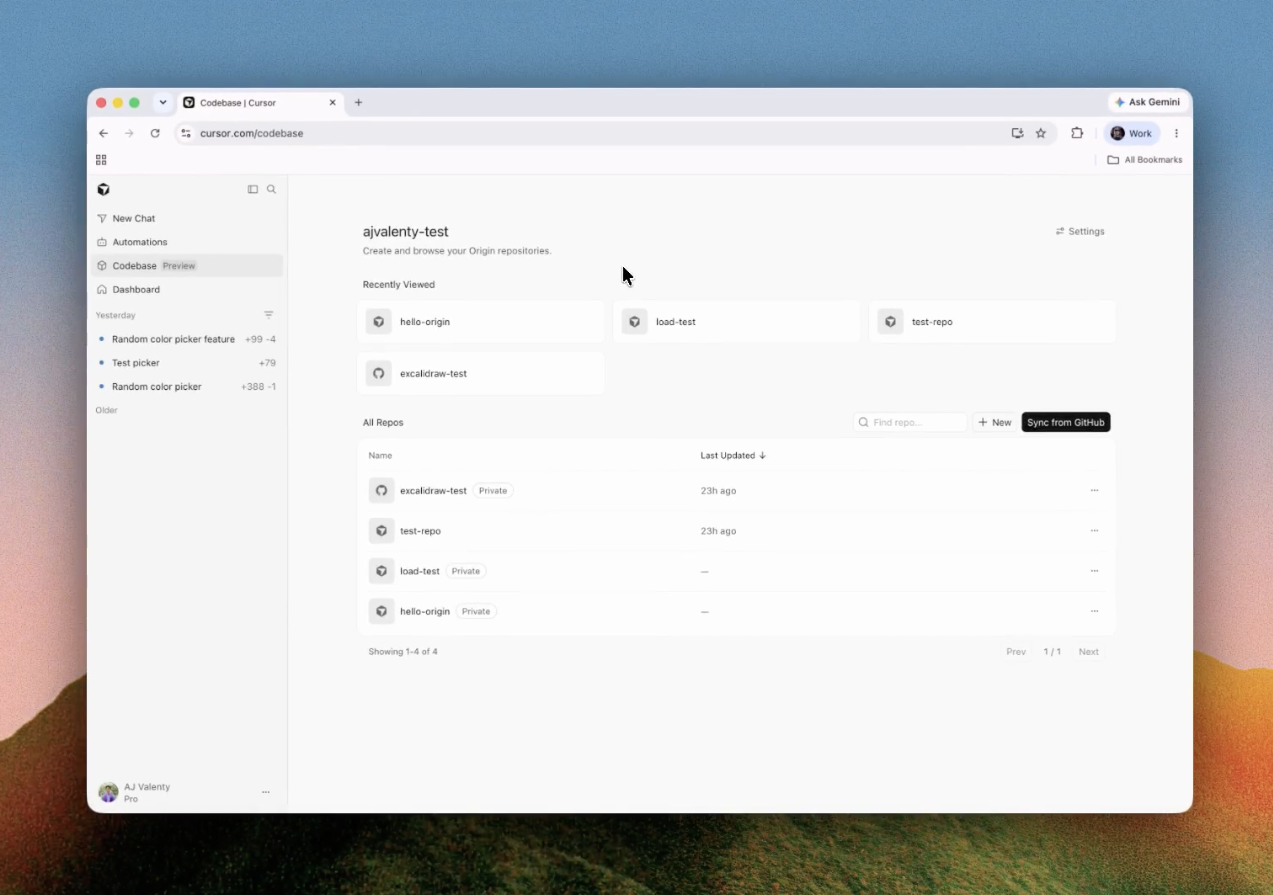The image size is (1273, 895).
Task: Click Showing 1–4 of 4 text
Action: [x=403, y=652]
